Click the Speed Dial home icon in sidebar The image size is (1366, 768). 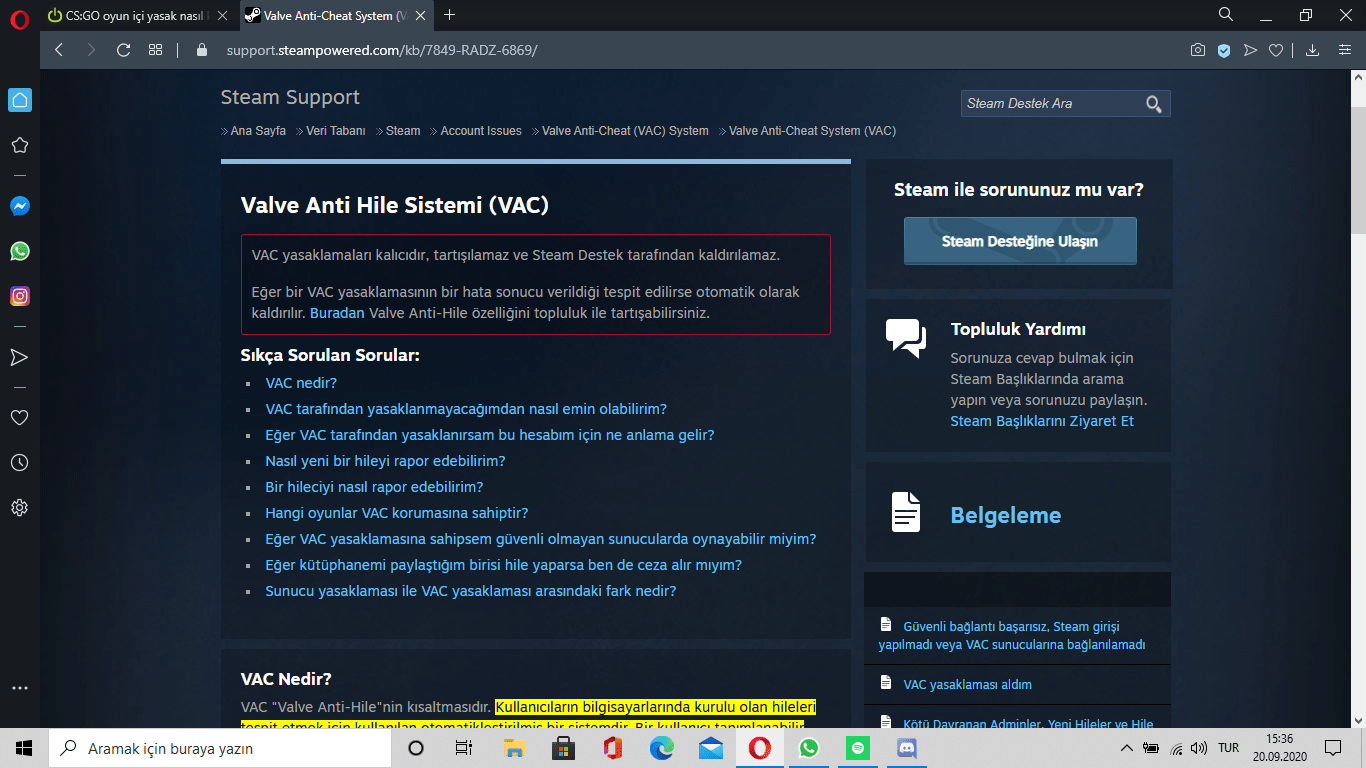coord(19,100)
